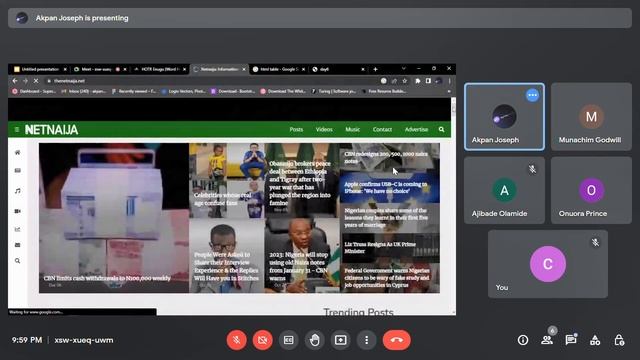Select Ajibade Olamide participant tile

(x=504, y=190)
